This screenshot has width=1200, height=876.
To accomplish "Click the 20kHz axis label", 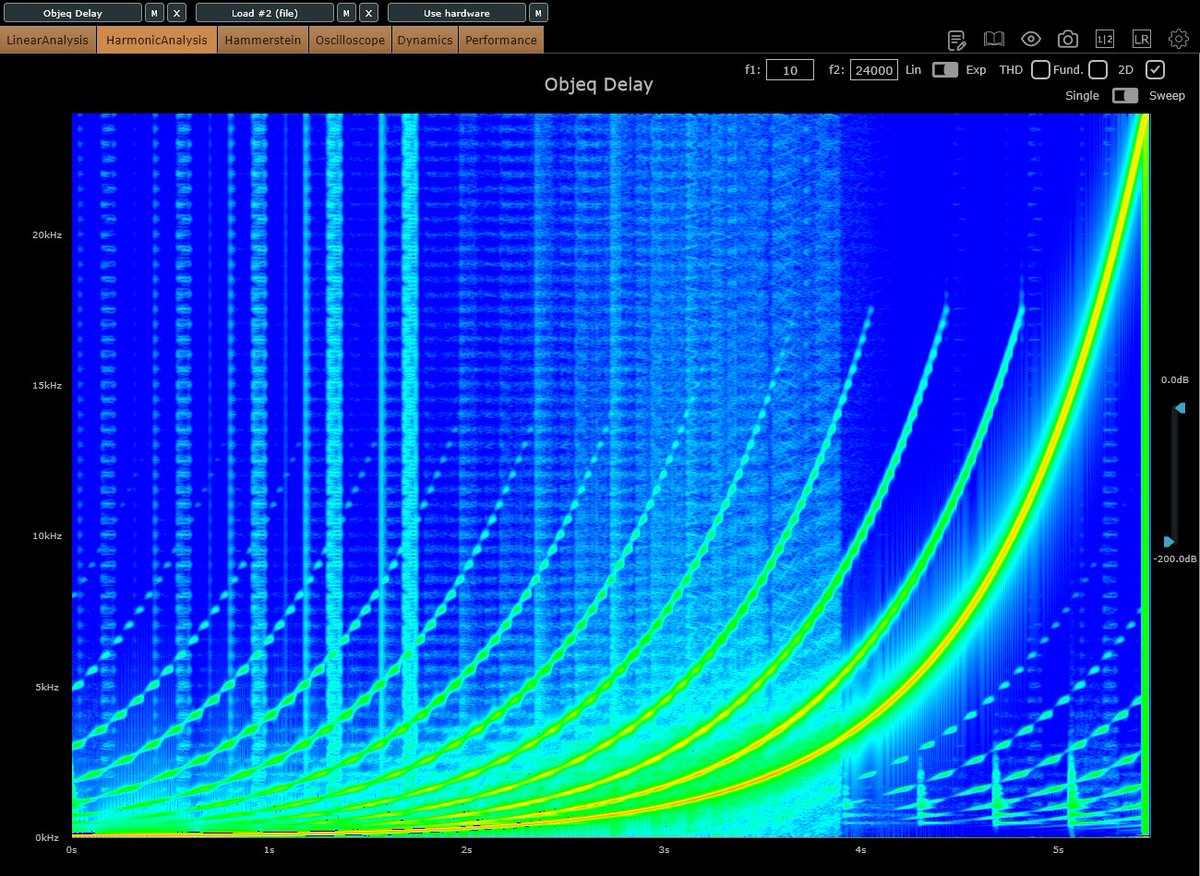I will [x=48, y=235].
